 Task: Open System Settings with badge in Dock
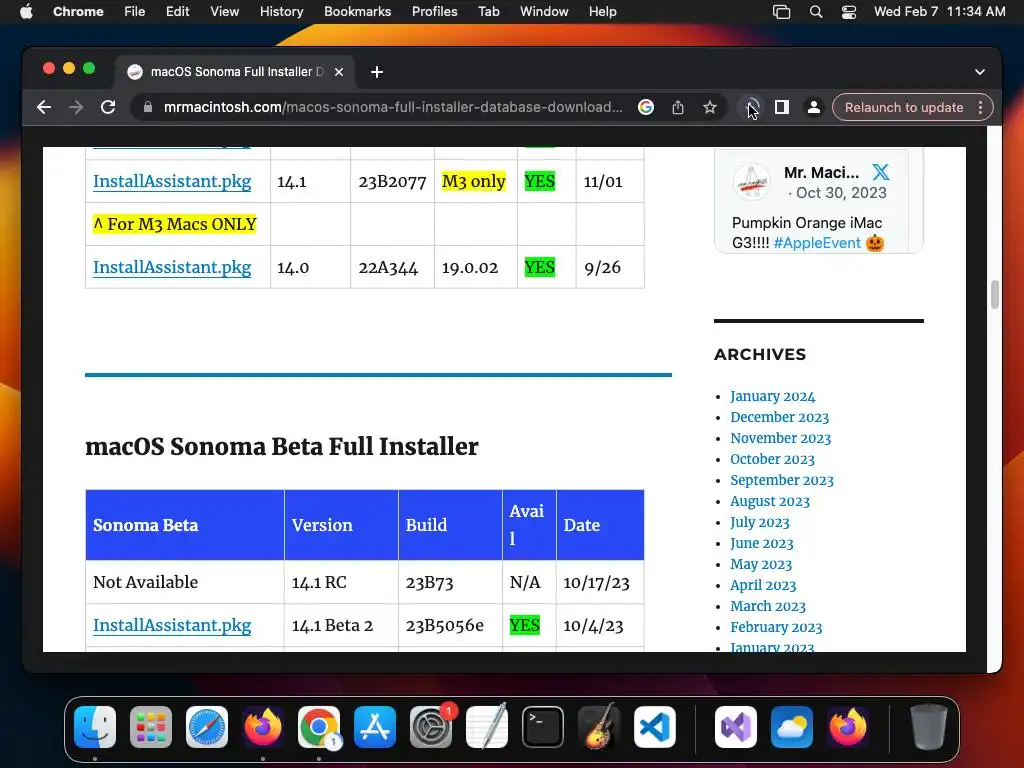point(431,727)
